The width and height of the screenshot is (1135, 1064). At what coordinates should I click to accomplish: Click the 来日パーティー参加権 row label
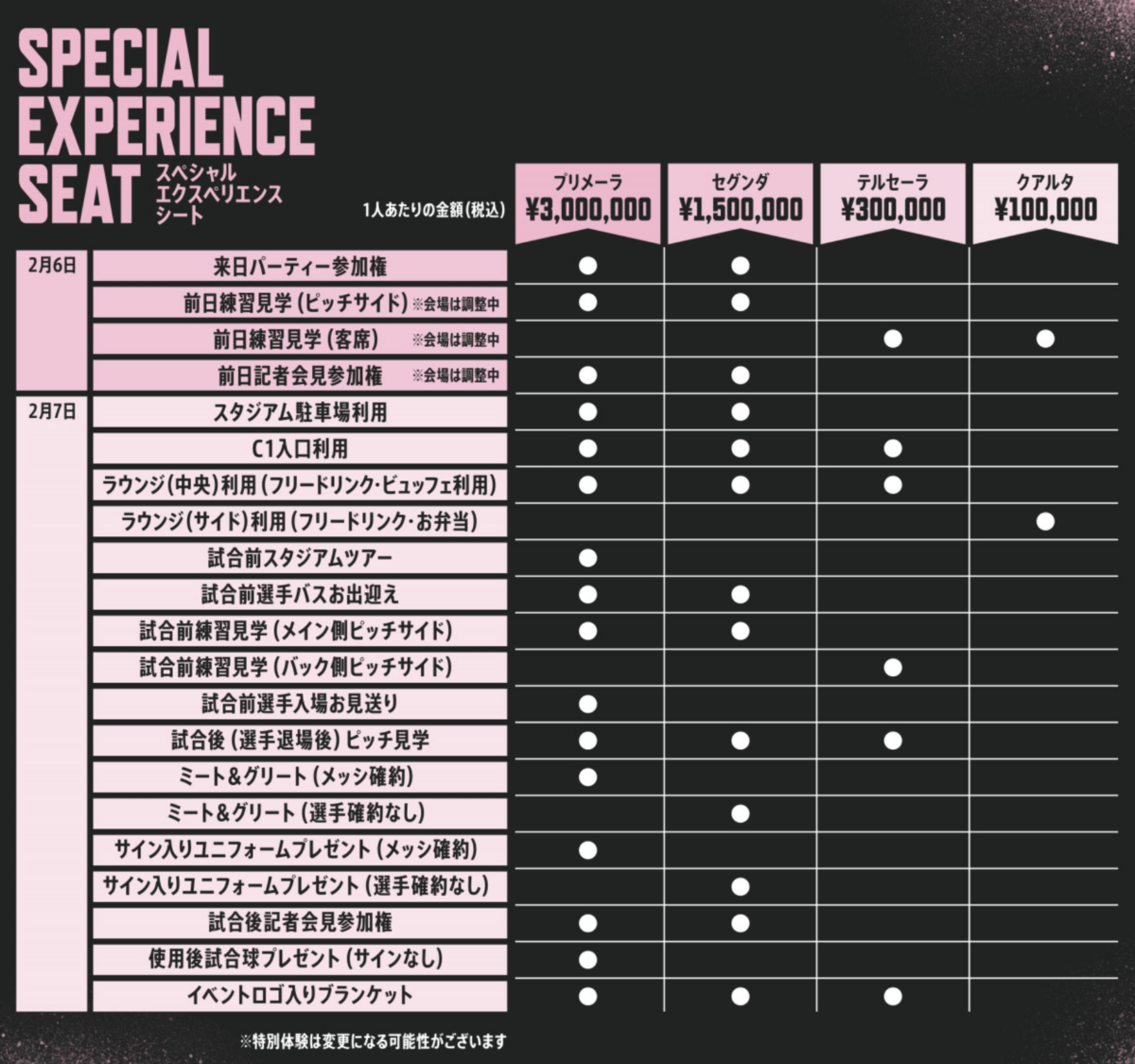pos(300,267)
